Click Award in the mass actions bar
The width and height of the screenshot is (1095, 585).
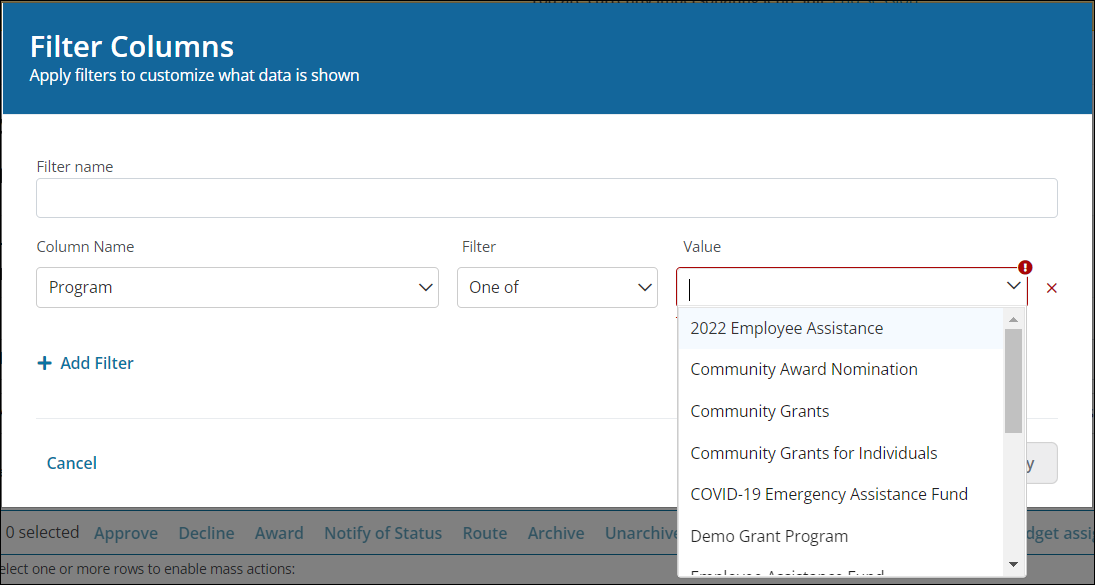[279, 533]
